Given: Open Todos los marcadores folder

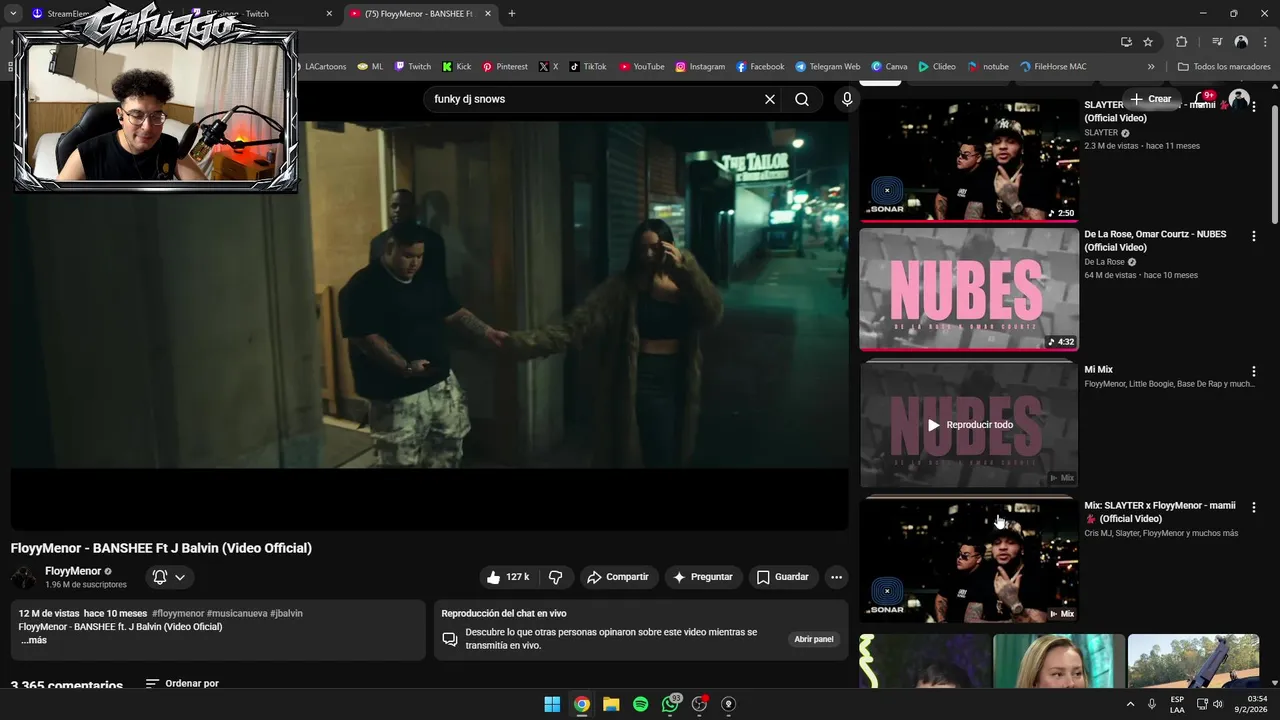Looking at the screenshot, I should coord(1224,67).
